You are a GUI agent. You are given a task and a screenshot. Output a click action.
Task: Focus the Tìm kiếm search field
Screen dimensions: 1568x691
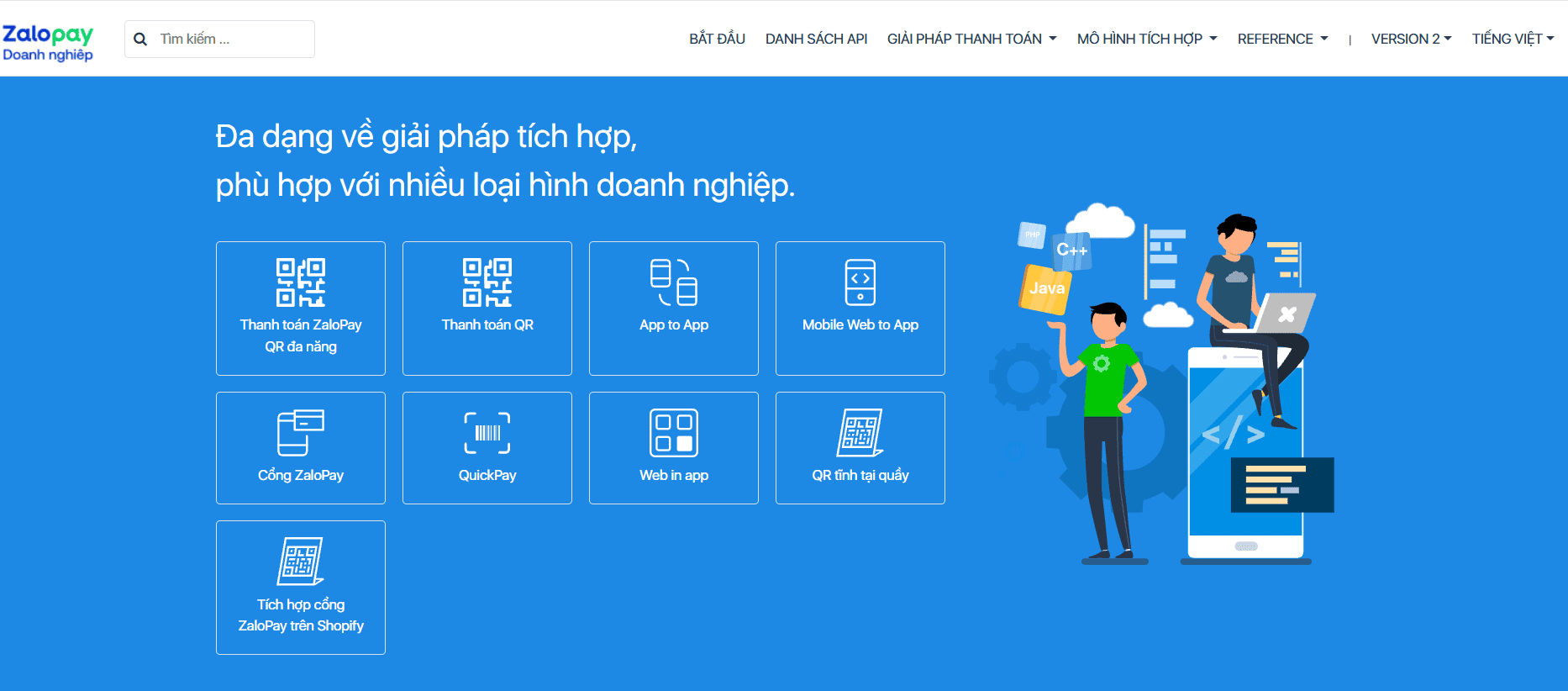click(x=220, y=39)
